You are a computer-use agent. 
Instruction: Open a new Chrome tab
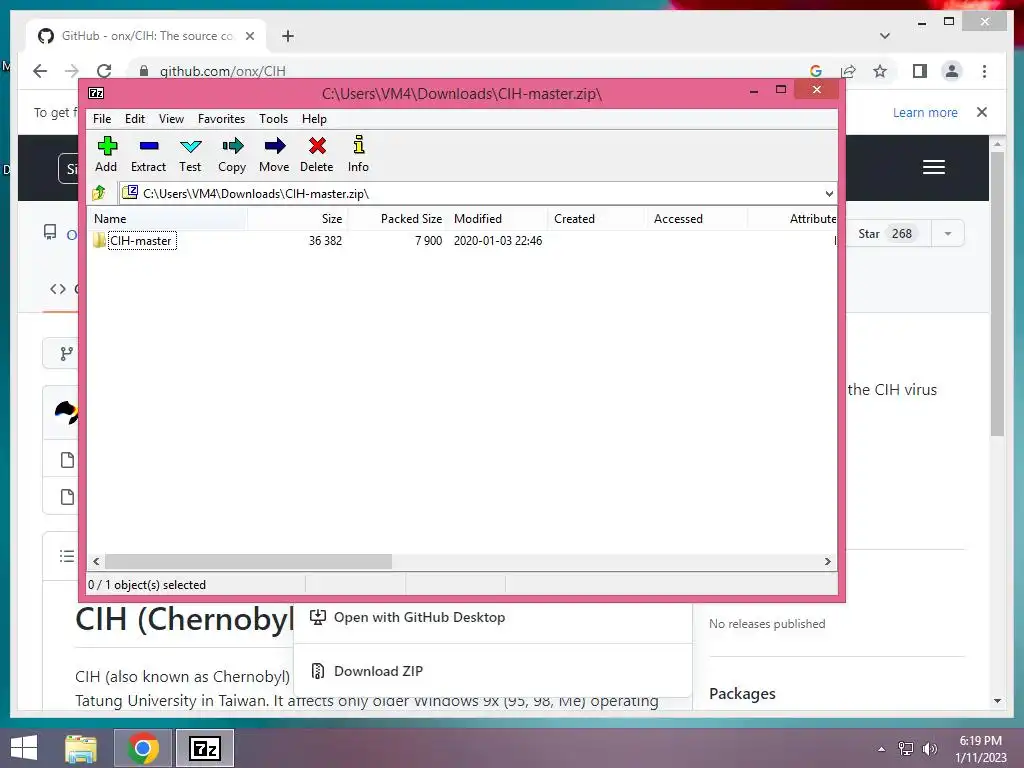pos(288,36)
